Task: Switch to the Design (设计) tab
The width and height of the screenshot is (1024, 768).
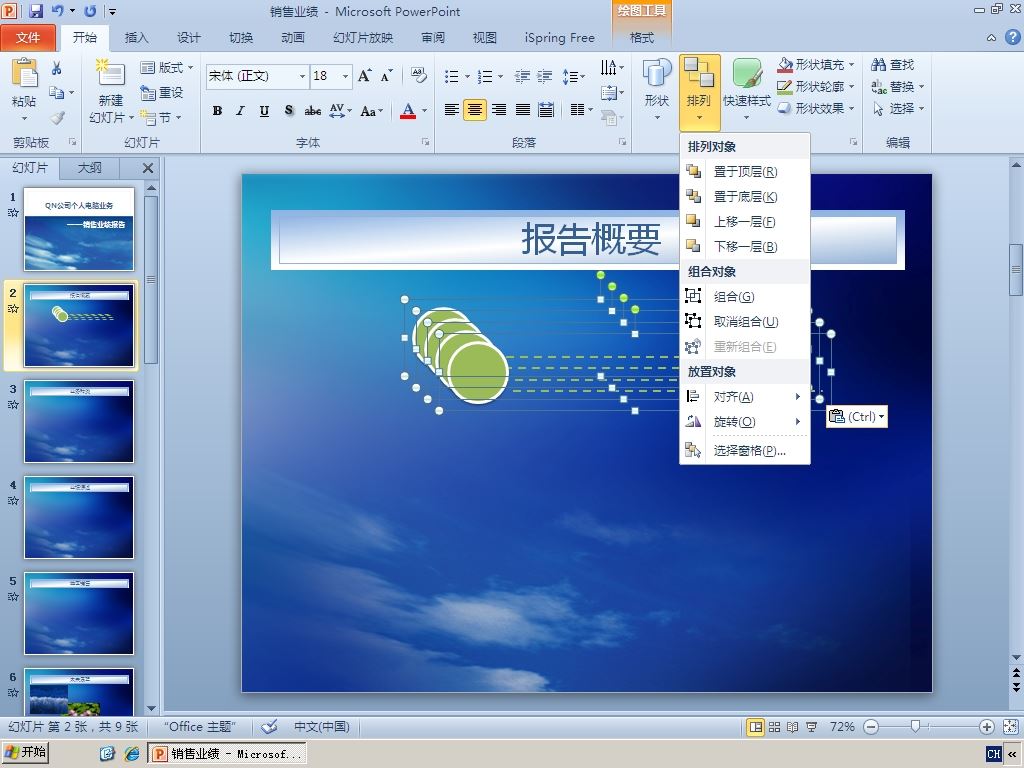Action: [x=189, y=38]
